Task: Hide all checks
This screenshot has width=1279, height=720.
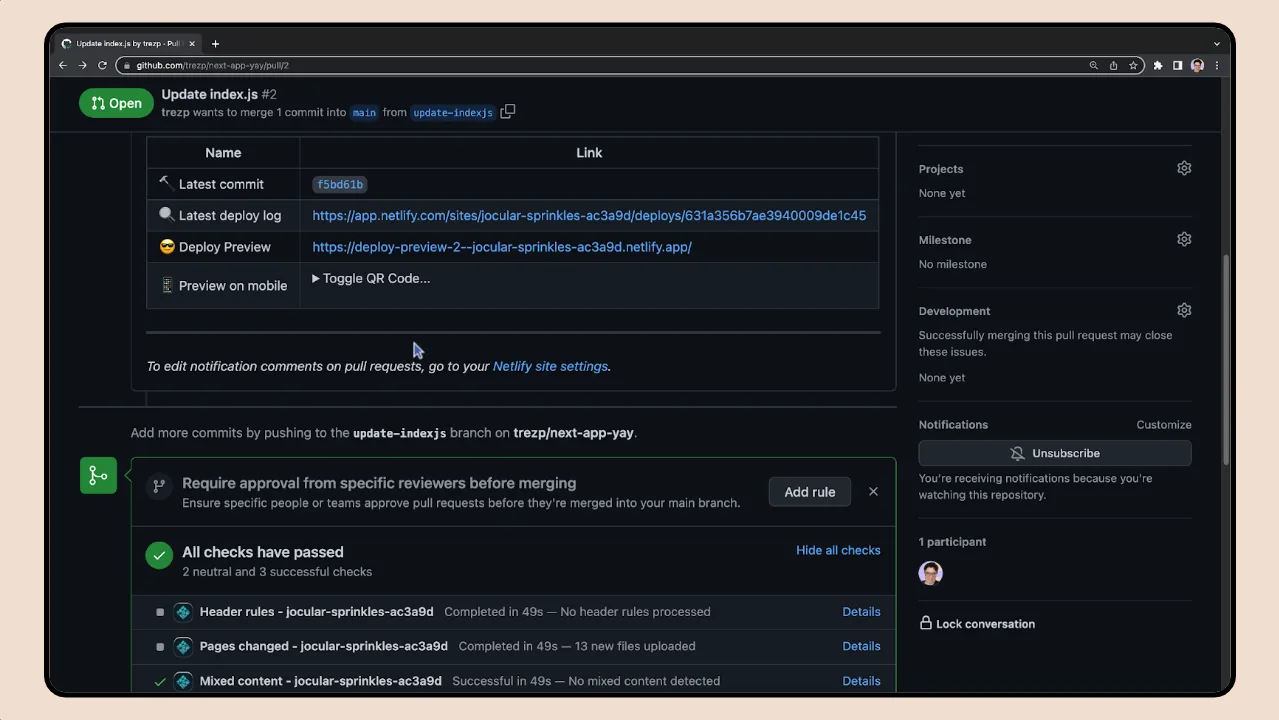Action: coord(838,550)
